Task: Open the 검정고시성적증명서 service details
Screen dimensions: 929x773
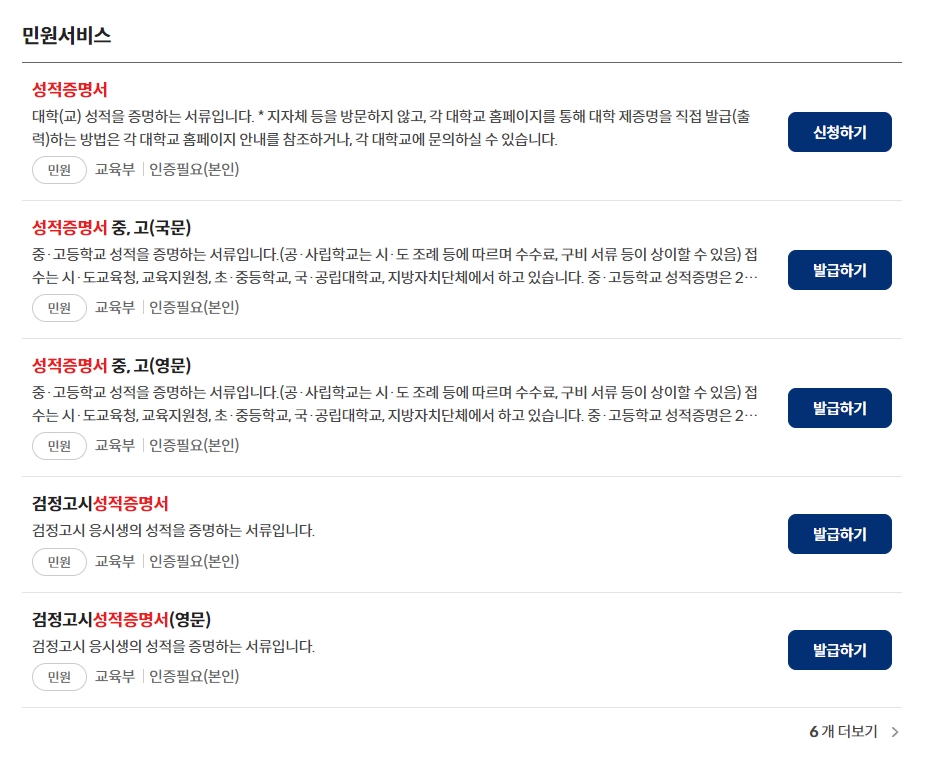Action: point(96,503)
